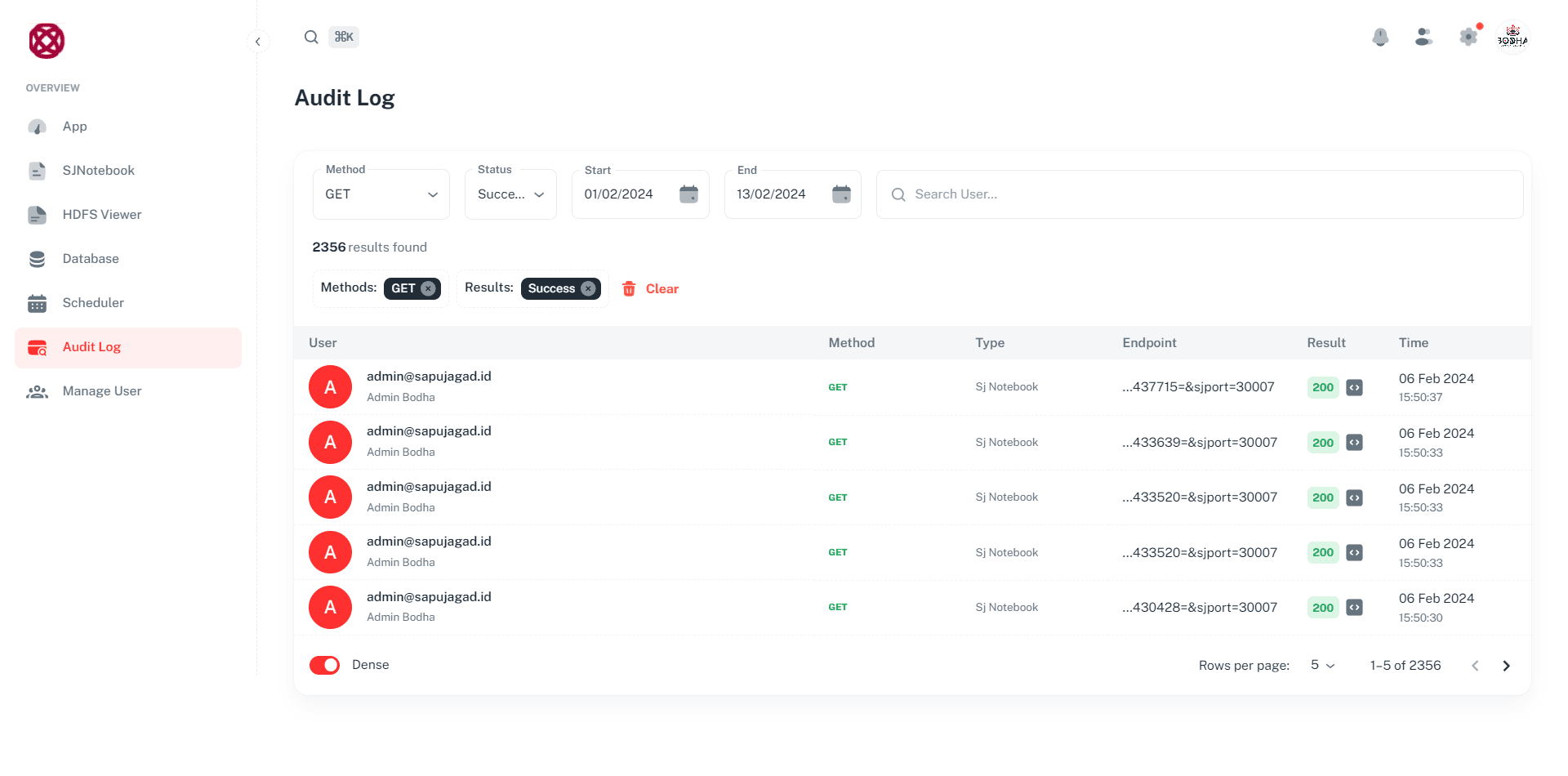Open notifications bell icon

point(1380,37)
